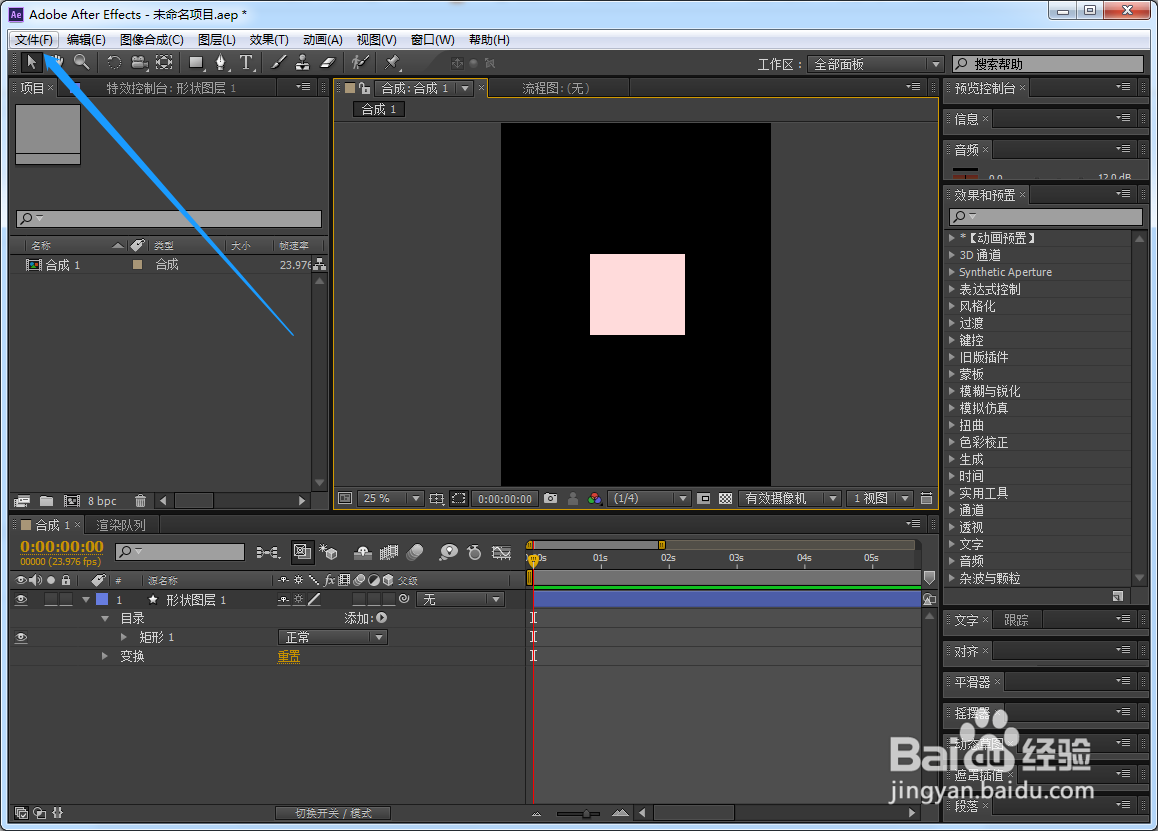Click the 0:00:00:00 current time in viewer
This screenshot has height=831, width=1158.
pyautogui.click(x=505, y=499)
